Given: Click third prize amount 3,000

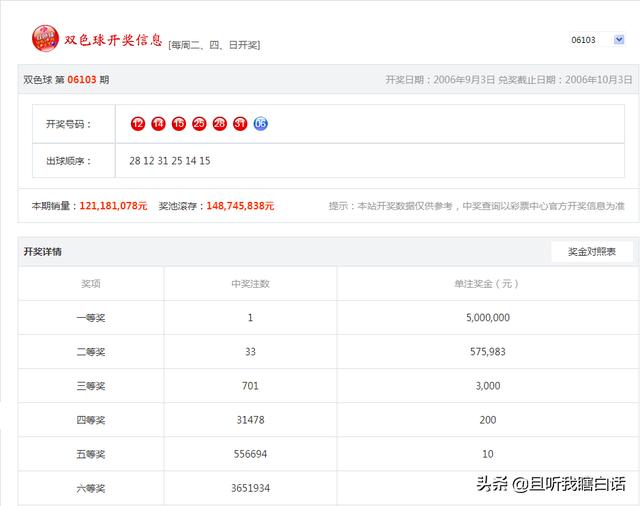Looking at the screenshot, I should [x=488, y=386].
